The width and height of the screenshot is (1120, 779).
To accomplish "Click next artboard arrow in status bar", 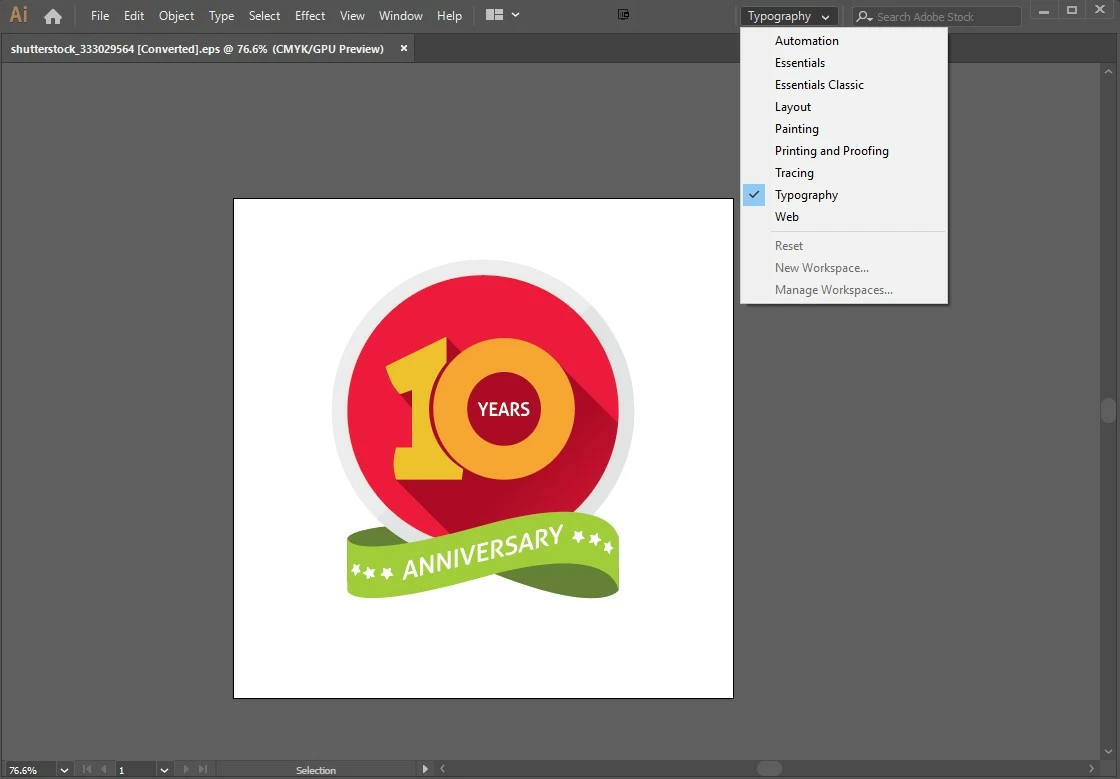I will [186, 770].
